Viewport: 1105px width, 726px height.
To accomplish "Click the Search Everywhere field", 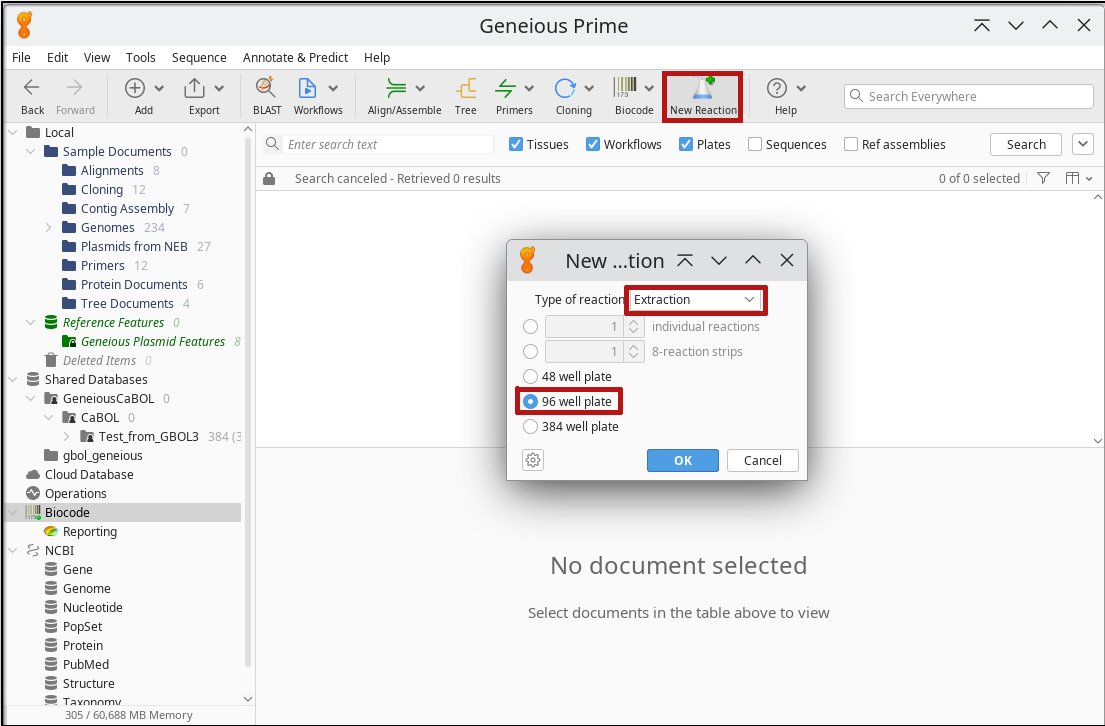I will point(968,96).
